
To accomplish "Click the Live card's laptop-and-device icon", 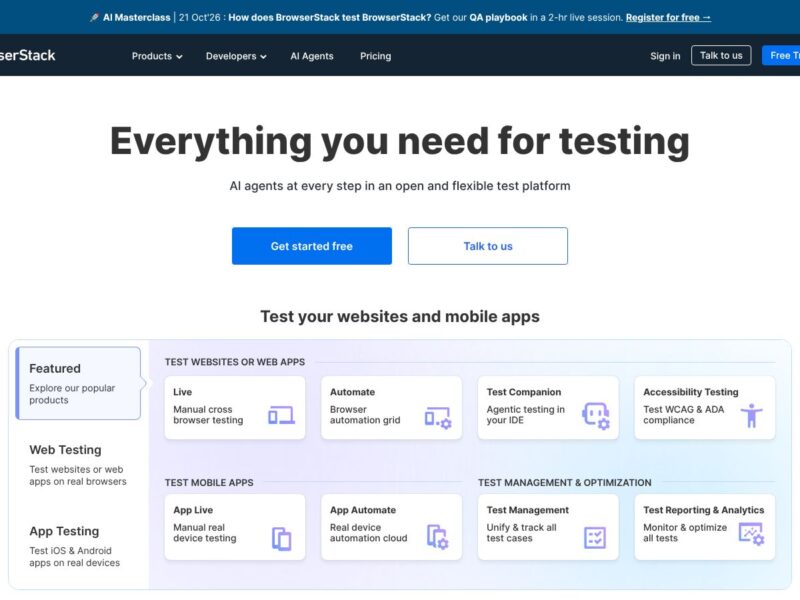I will pos(281,415).
